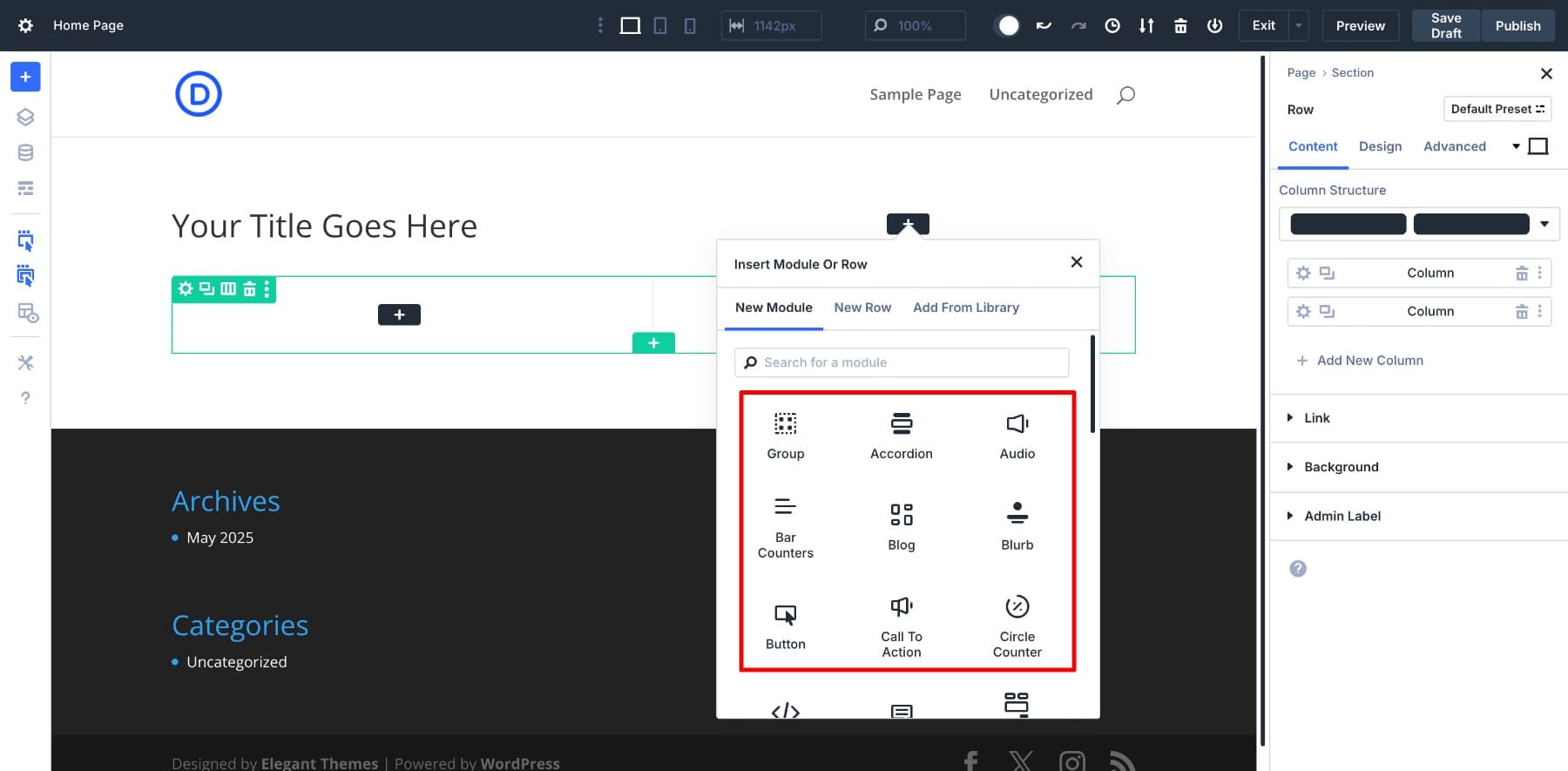Image resolution: width=1568 pixels, height=771 pixels.
Task: Close the Insert Module Or Row dialog
Action: pos(1077,262)
